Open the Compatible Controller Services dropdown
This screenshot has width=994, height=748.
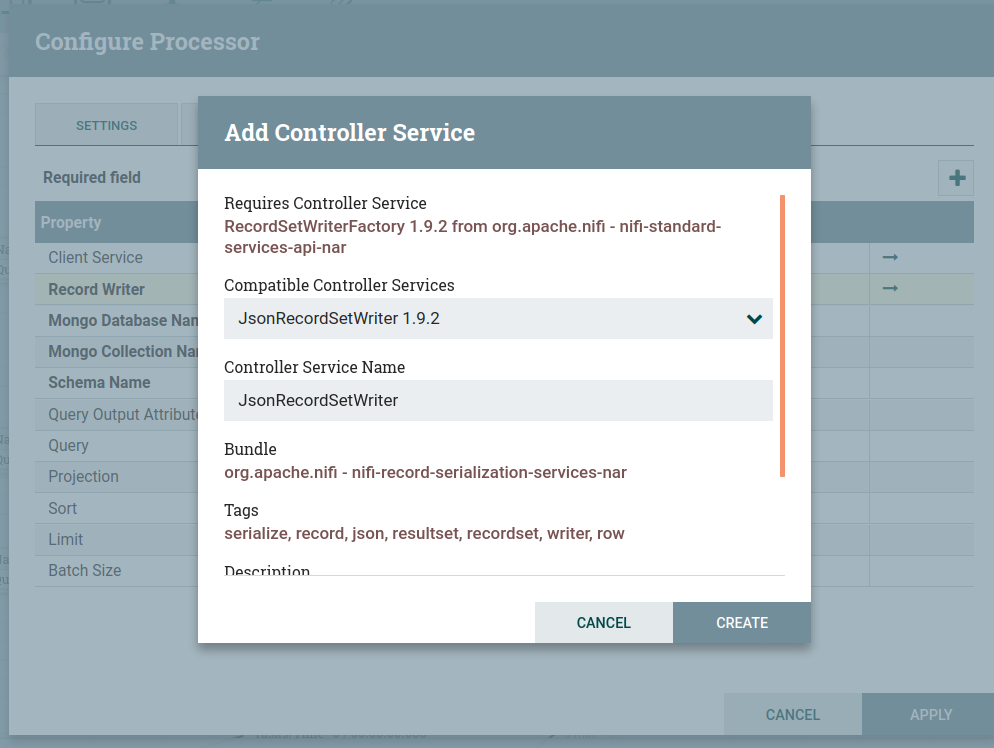pyautogui.click(x=497, y=319)
